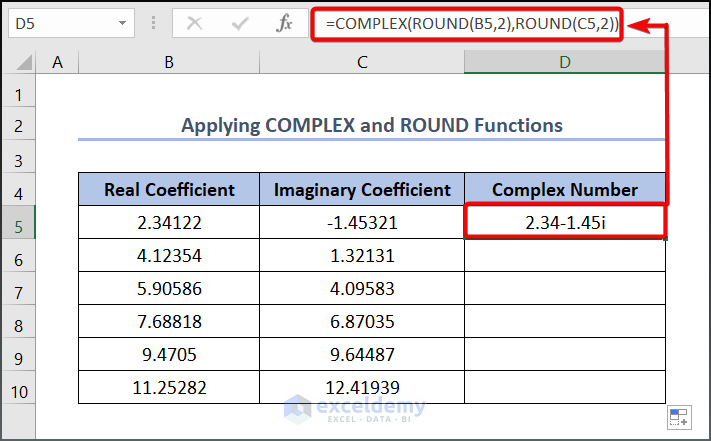Select cell with value 9.4705
Screen dimensions: 711x441
(169, 354)
